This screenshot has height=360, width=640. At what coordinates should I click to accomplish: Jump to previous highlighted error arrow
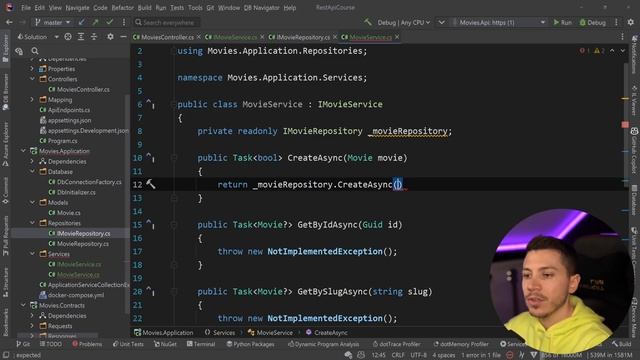coord(612,51)
